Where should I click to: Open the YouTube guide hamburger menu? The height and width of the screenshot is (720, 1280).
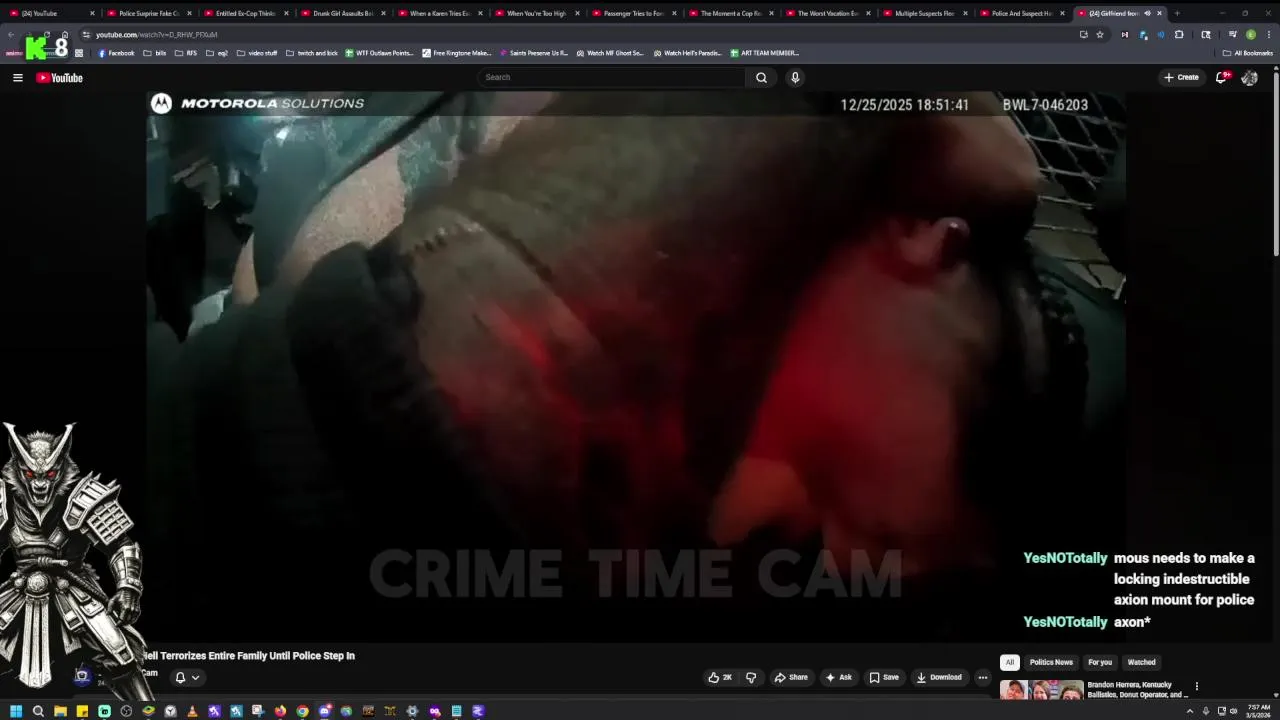(x=17, y=77)
